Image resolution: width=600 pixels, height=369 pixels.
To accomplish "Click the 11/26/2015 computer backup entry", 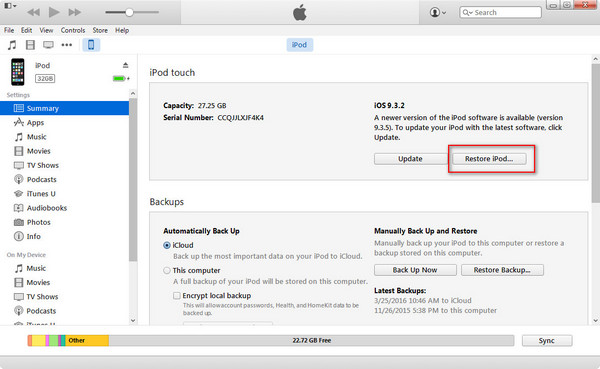I will (435, 310).
